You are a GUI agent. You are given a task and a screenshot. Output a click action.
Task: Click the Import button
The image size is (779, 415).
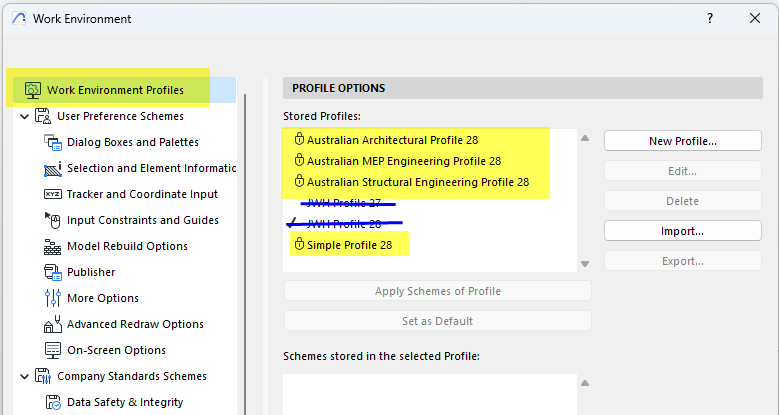(682, 231)
